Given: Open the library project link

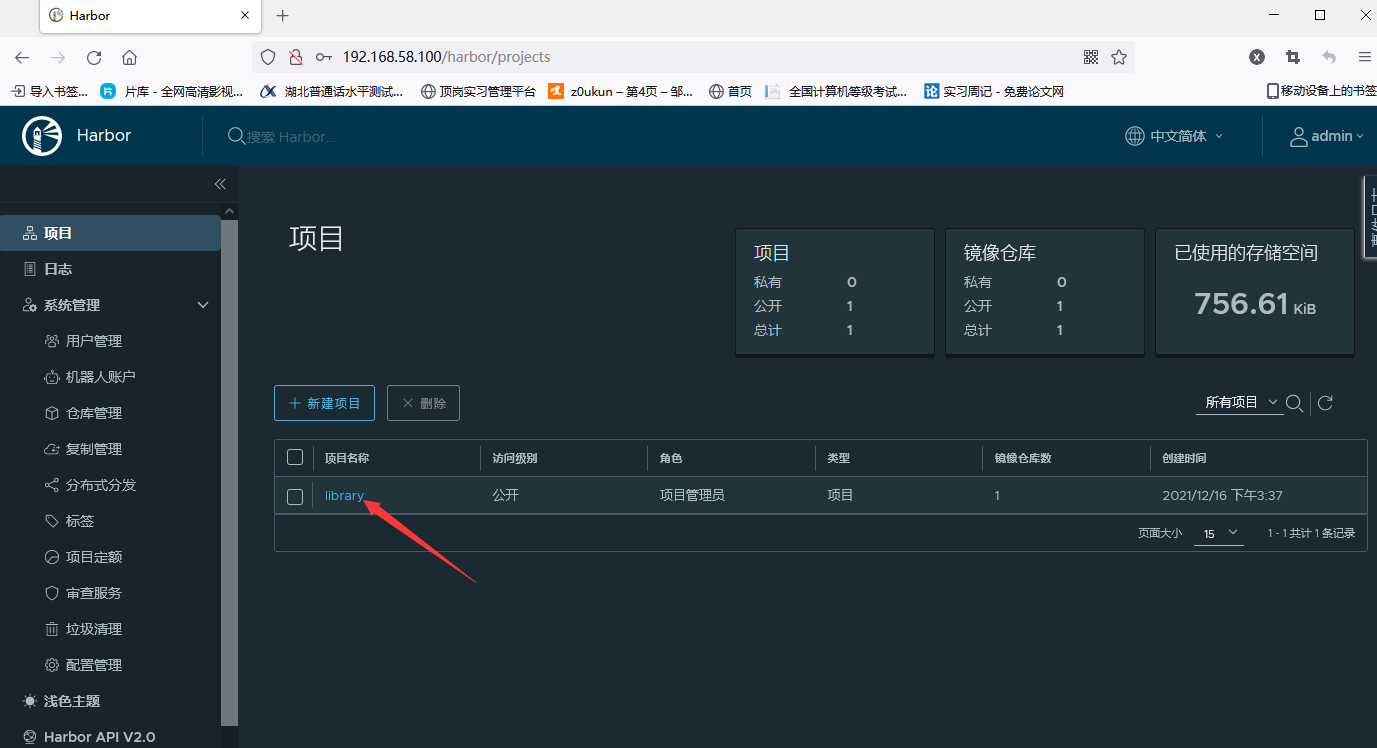Looking at the screenshot, I should click(344, 495).
